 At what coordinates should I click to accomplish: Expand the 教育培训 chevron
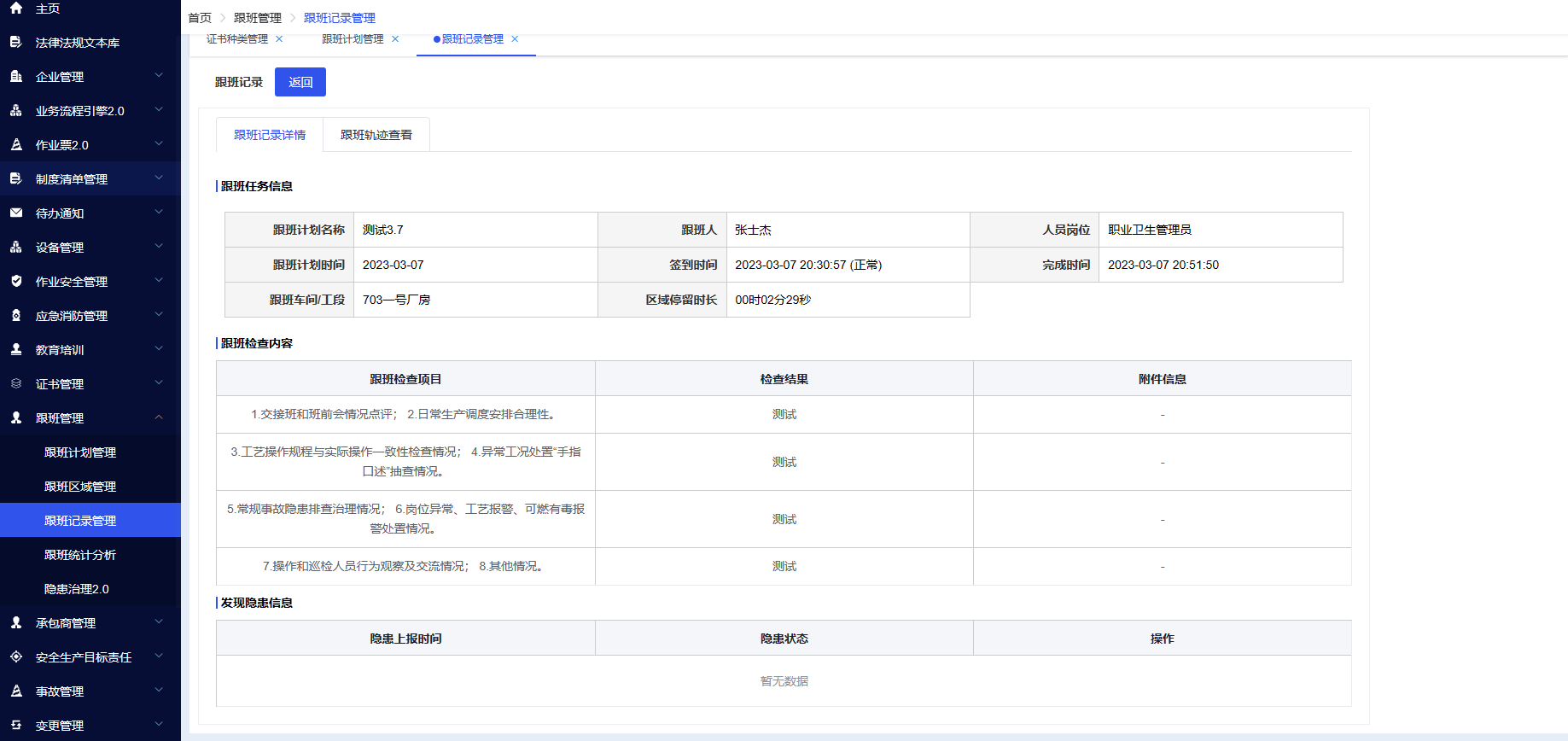[x=159, y=348]
